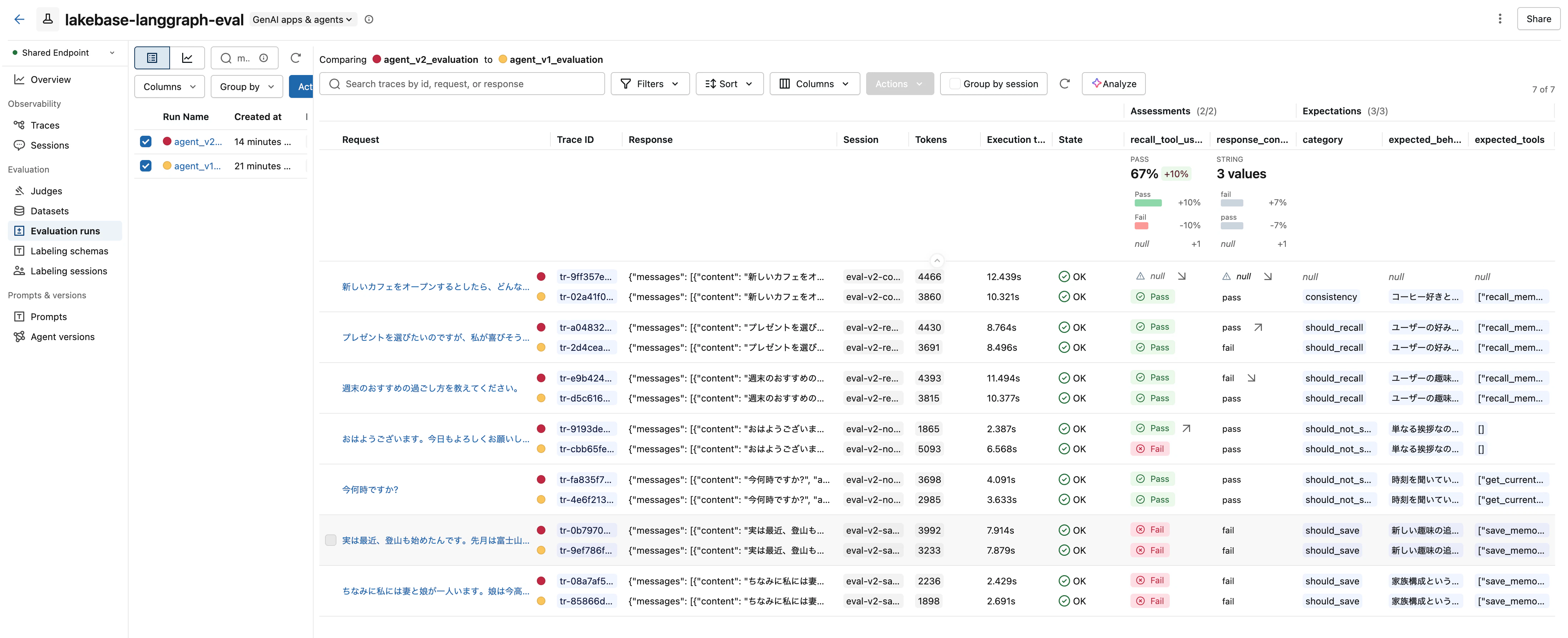Click OK state icon for tr-85866d
This screenshot has width=1568, height=638.
click(x=1064, y=601)
